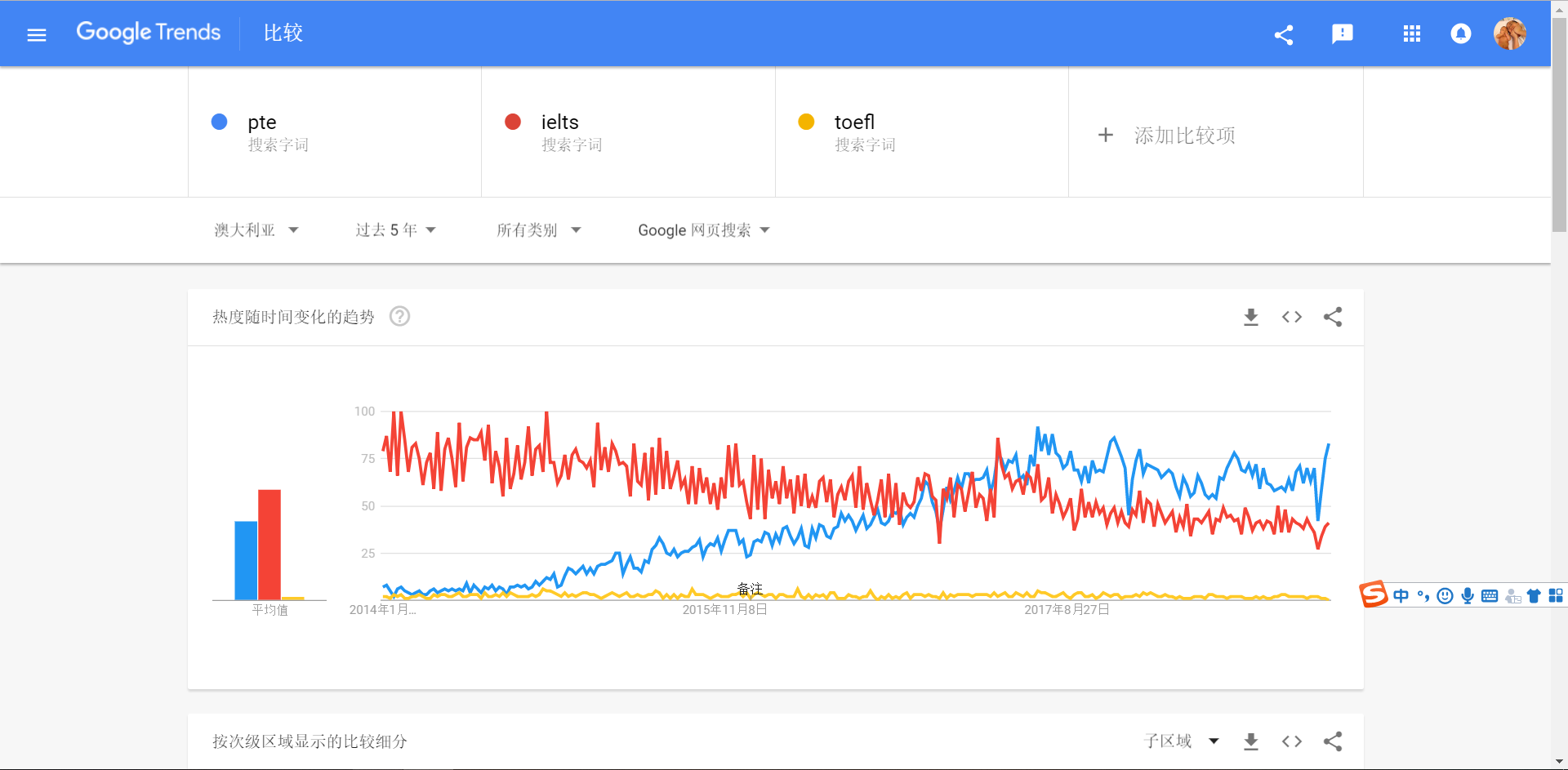Open the notifications bell
Screen dimensions: 1568x770
(x=1461, y=33)
